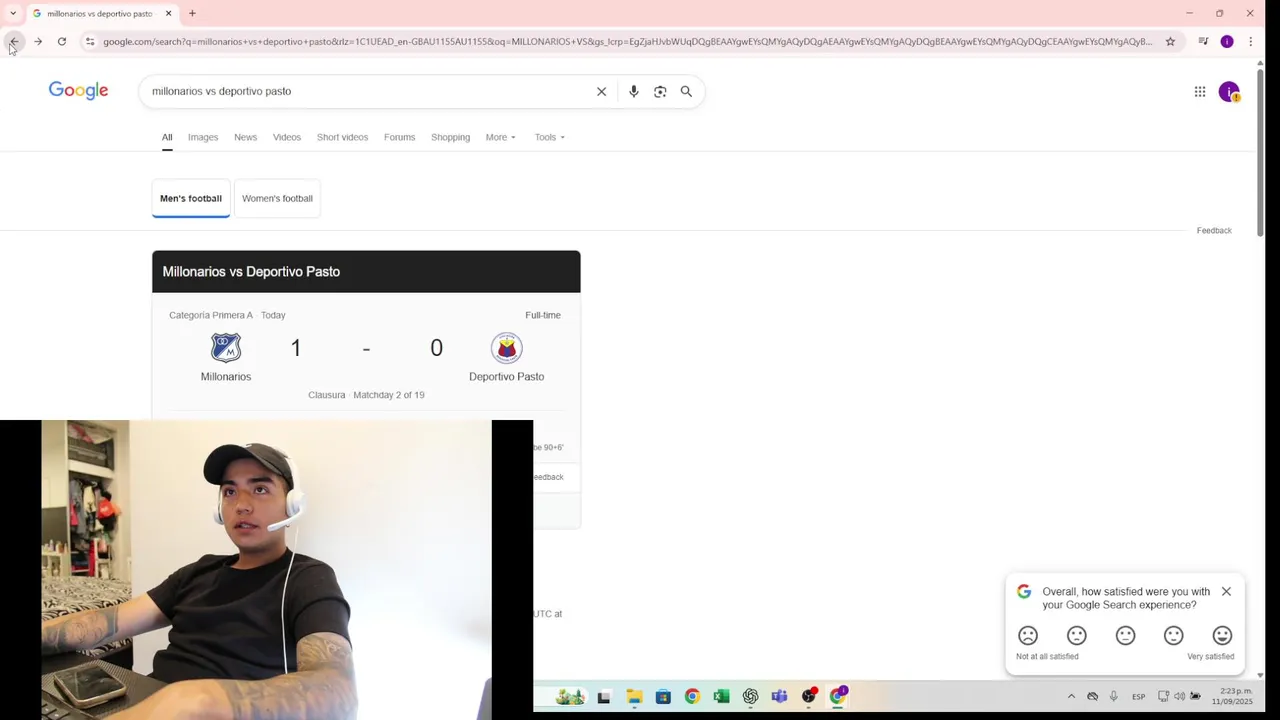Screen dimensions: 1280x720
Task: Choose the Very satisfied face
Action: tap(1222, 635)
